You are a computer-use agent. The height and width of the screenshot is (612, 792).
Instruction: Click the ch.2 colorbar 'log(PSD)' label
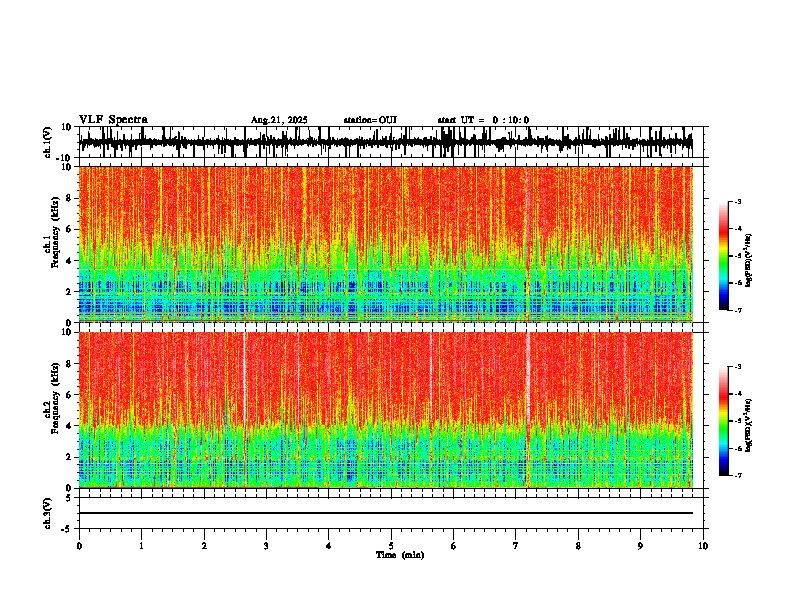(x=749, y=425)
